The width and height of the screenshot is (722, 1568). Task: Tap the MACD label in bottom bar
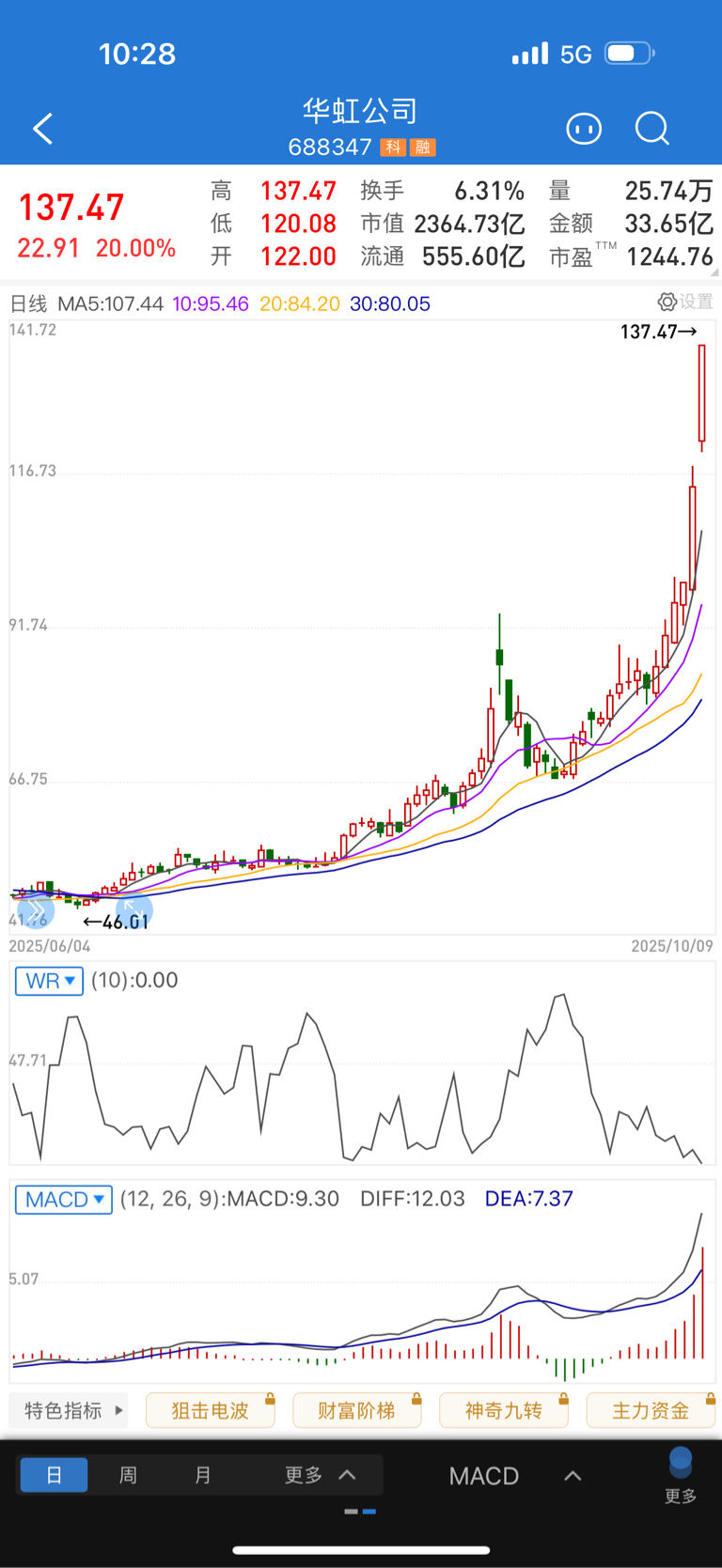(484, 1476)
